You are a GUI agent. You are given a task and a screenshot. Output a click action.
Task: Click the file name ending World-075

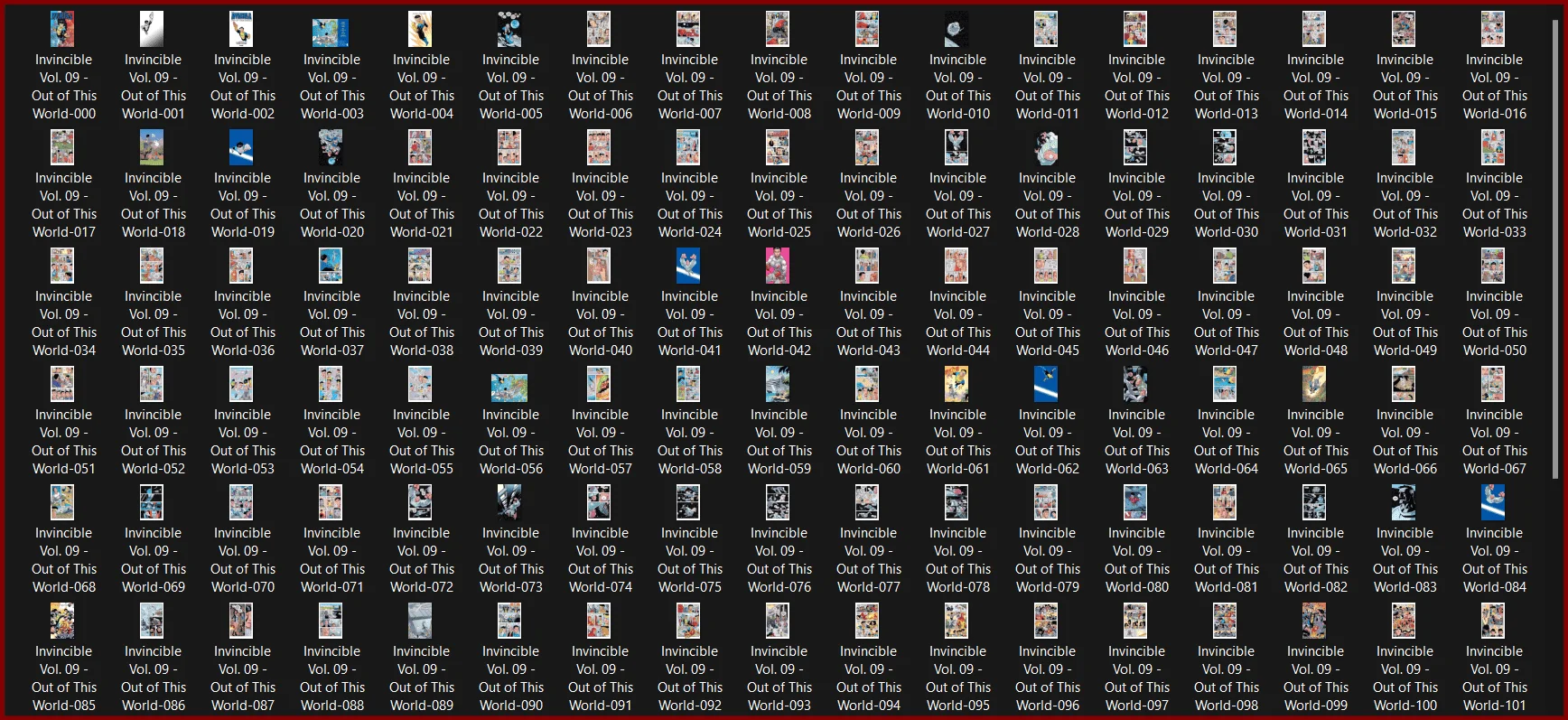(x=690, y=560)
